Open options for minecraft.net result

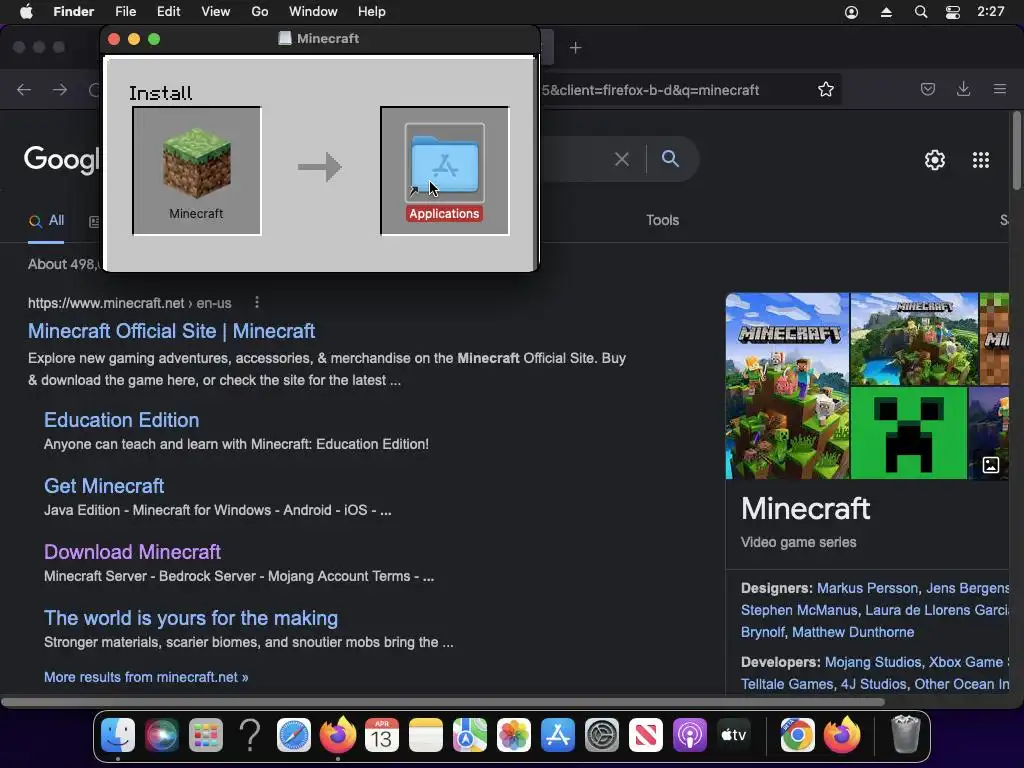[x=257, y=302]
